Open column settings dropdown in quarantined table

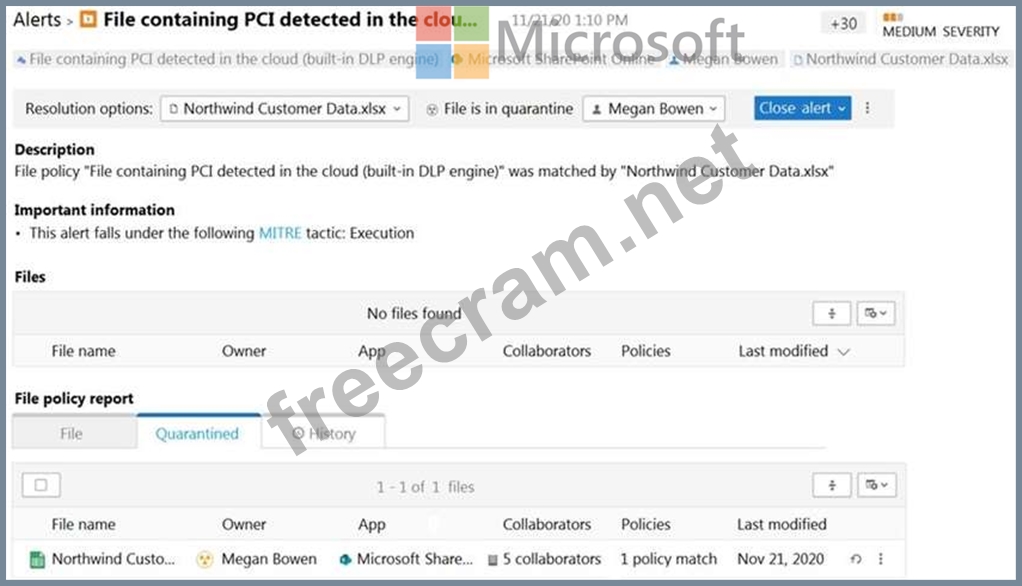pyautogui.click(x=876, y=485)
